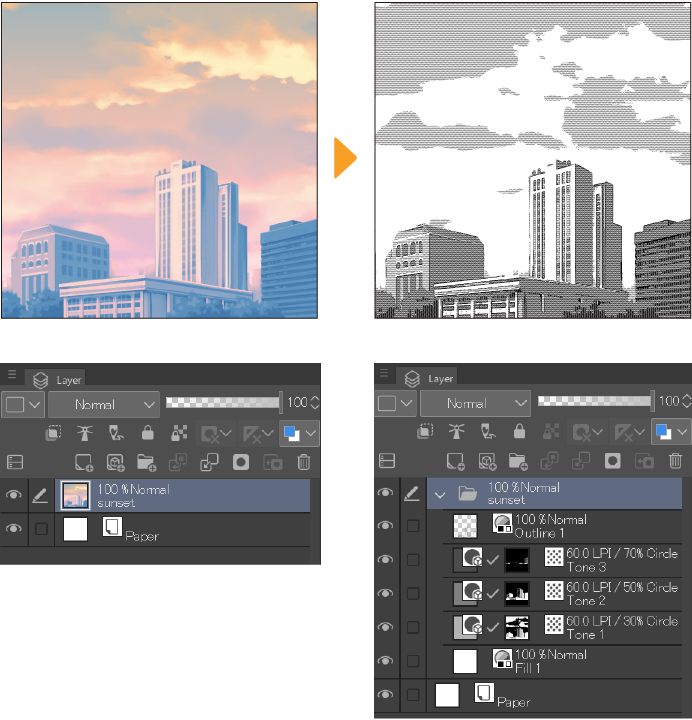
Task: Click Lock Layer padlock in left panel
Action: point(148,433)
